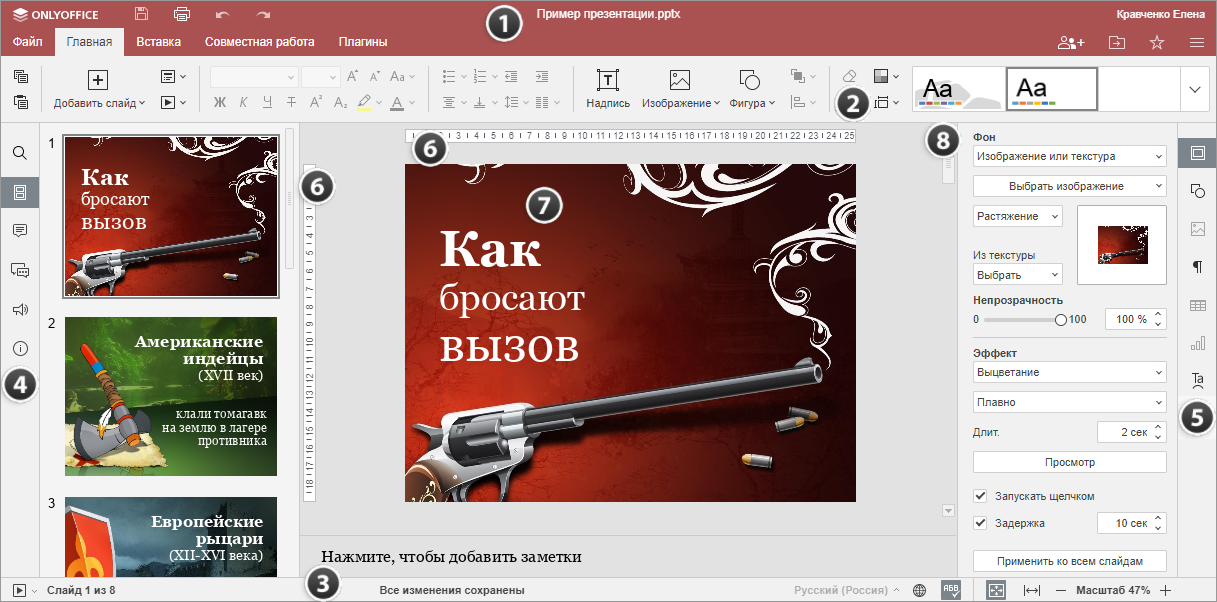This screenshot has width=1217, height=602.
Task: Open the Фон fill type dropdown
Action: [1069, 156]
